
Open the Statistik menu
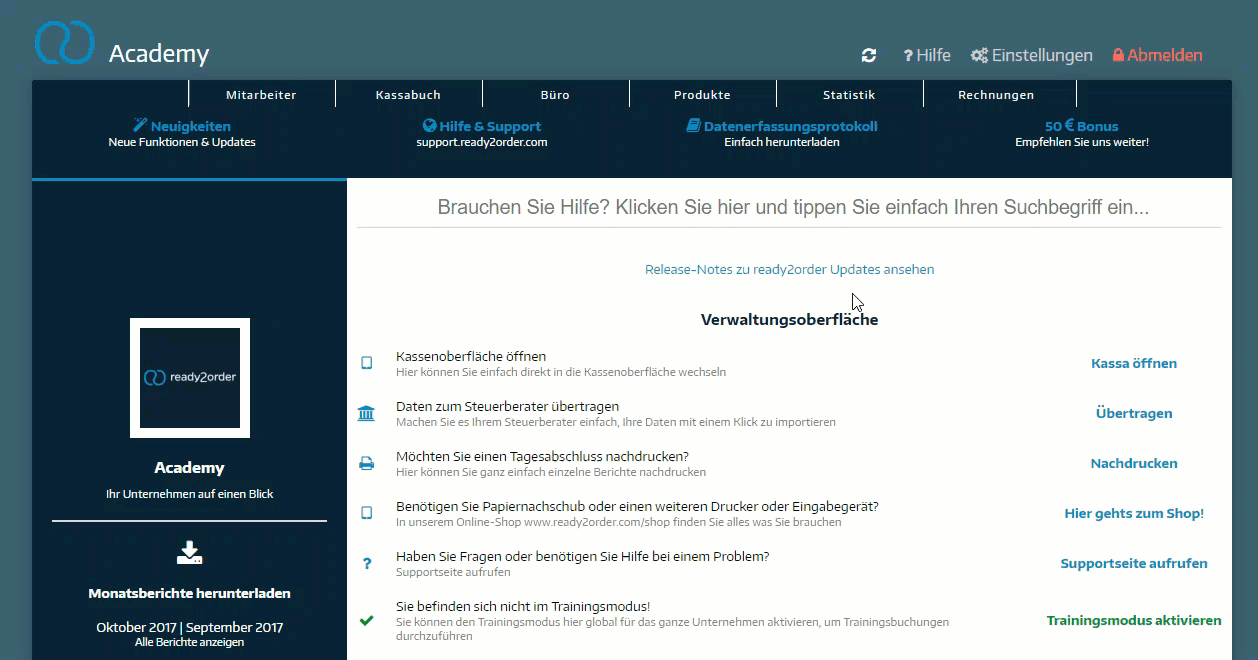pyautogui.click(x=849, y=95)
